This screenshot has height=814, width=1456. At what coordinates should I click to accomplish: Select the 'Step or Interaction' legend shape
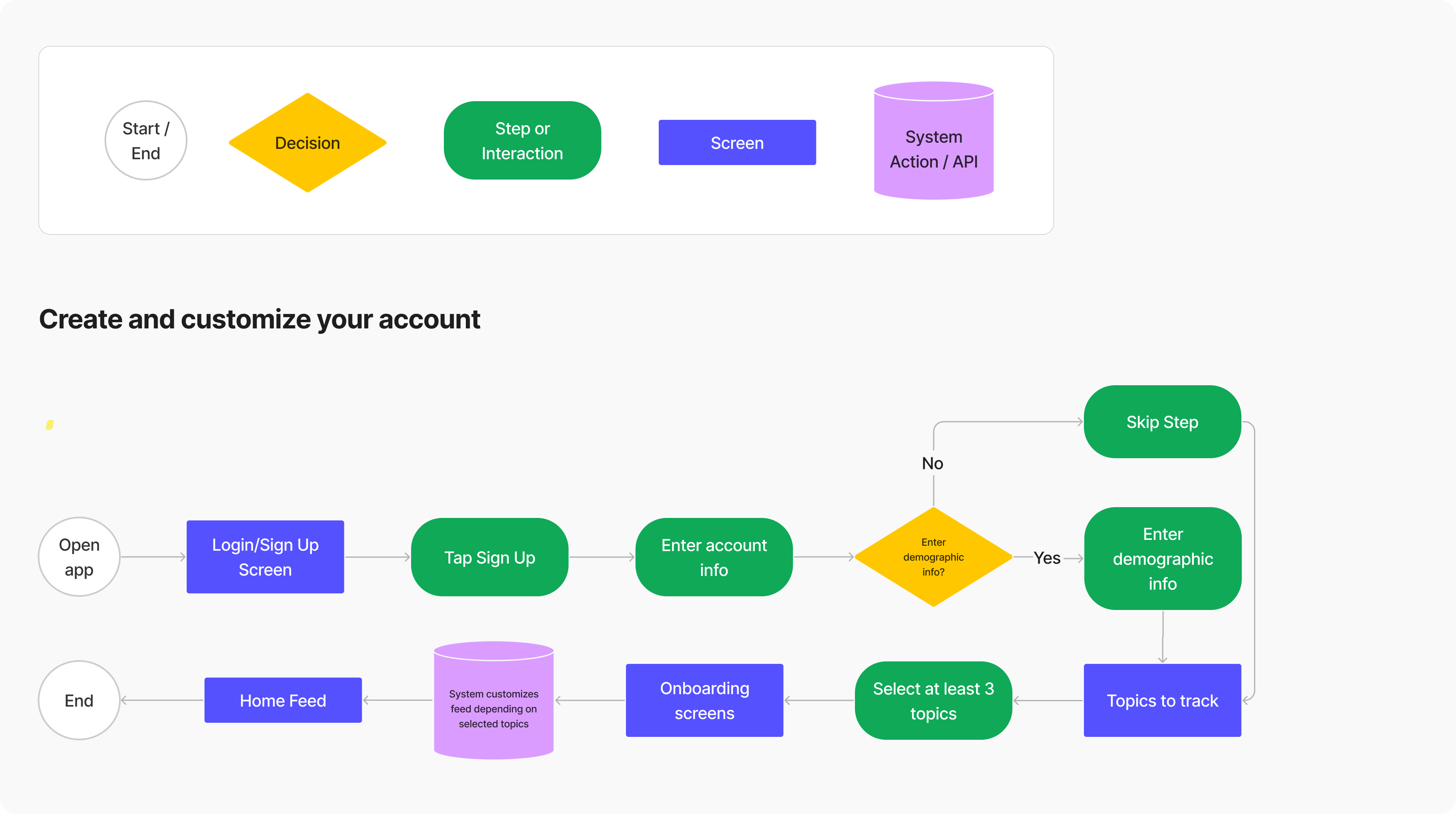[x=522, y=141]
